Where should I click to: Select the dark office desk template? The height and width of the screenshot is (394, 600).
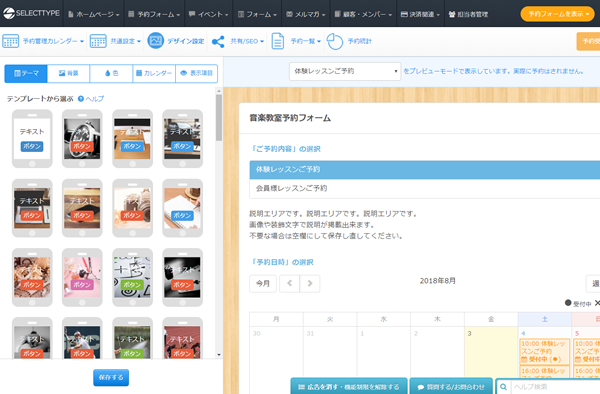coord(183,138)
